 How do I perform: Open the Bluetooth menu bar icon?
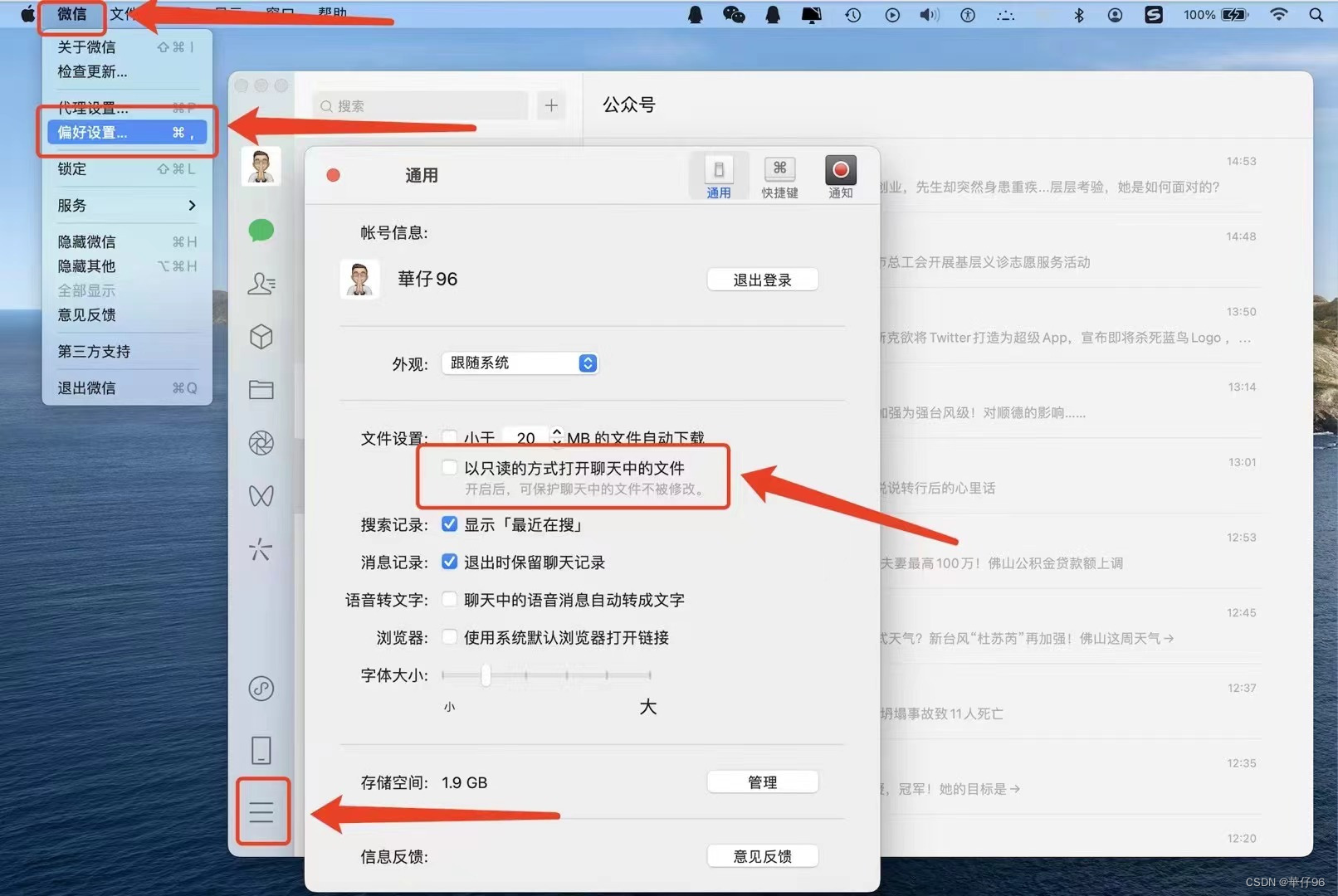tap(1078, 14)
